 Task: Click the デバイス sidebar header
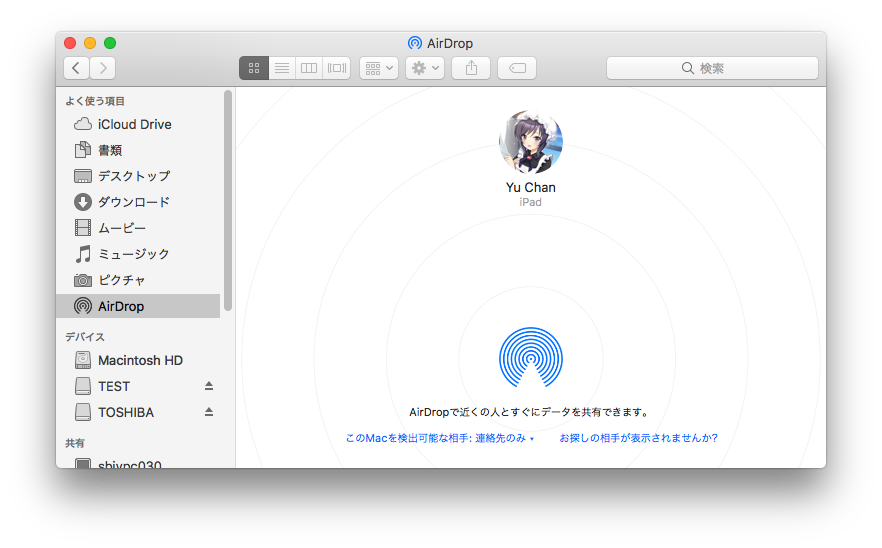(85, 337)
